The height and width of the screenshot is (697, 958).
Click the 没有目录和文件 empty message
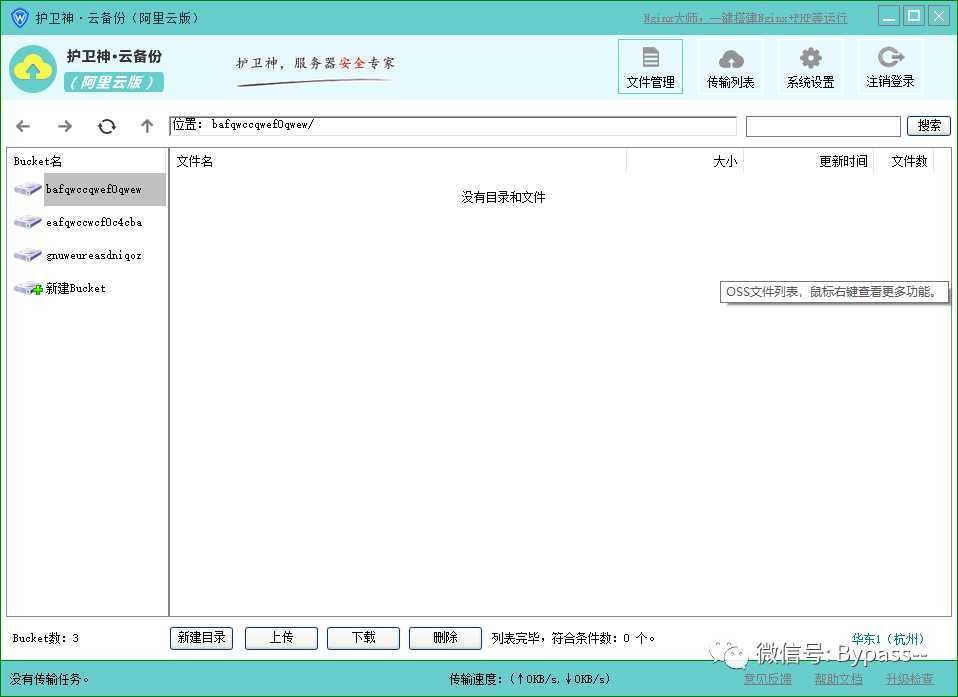(x=503, y=197)
